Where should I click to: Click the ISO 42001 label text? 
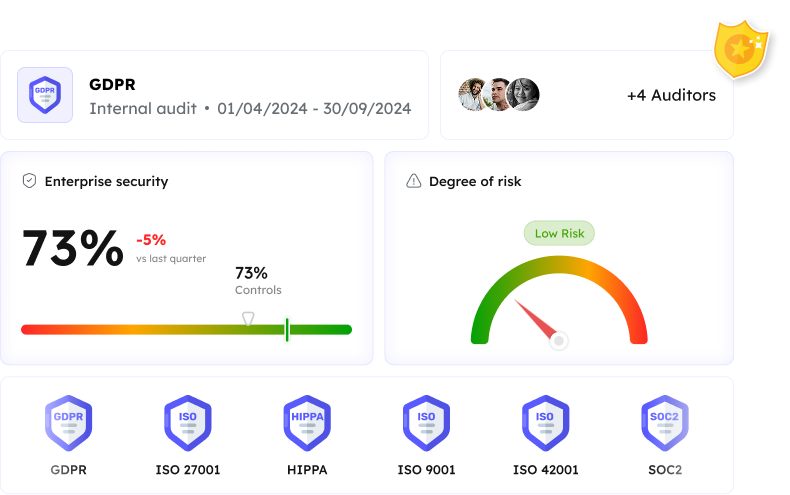pyautogui.click(x=546, y=470)
